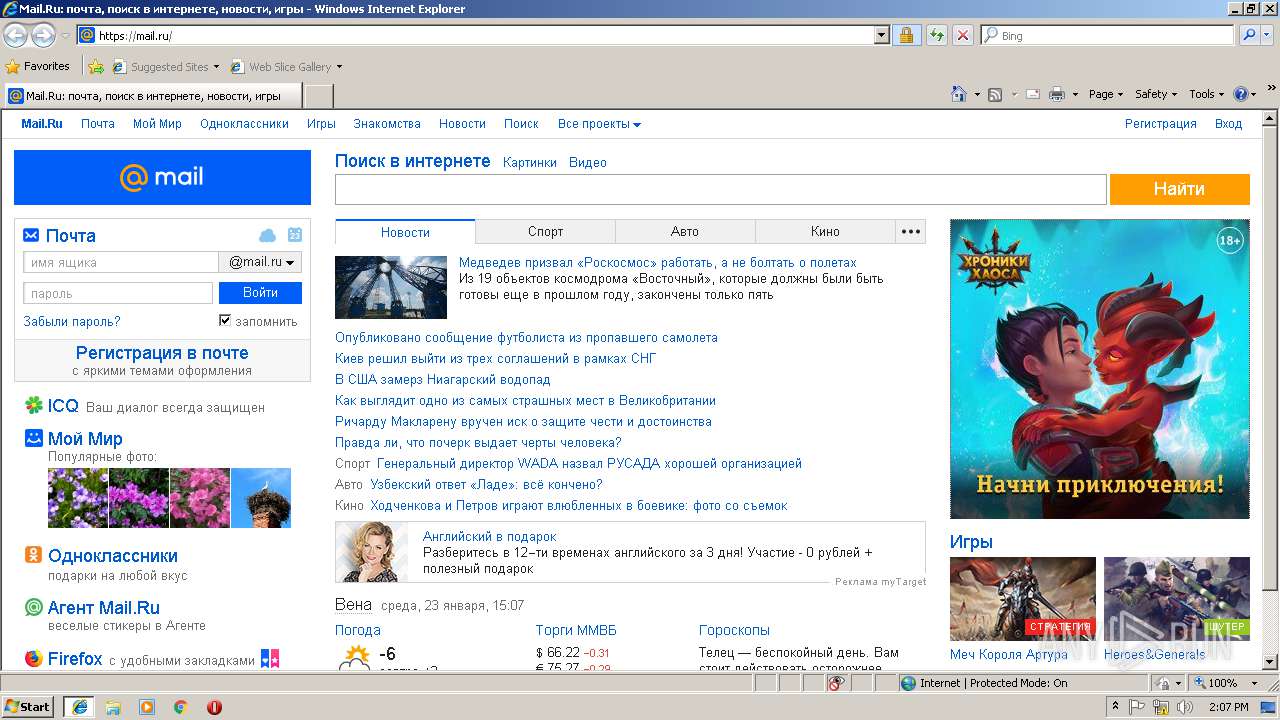Viewport: 1280px width, 720px height.
Task: Click the Войти login button
Action: pos(260,293)
